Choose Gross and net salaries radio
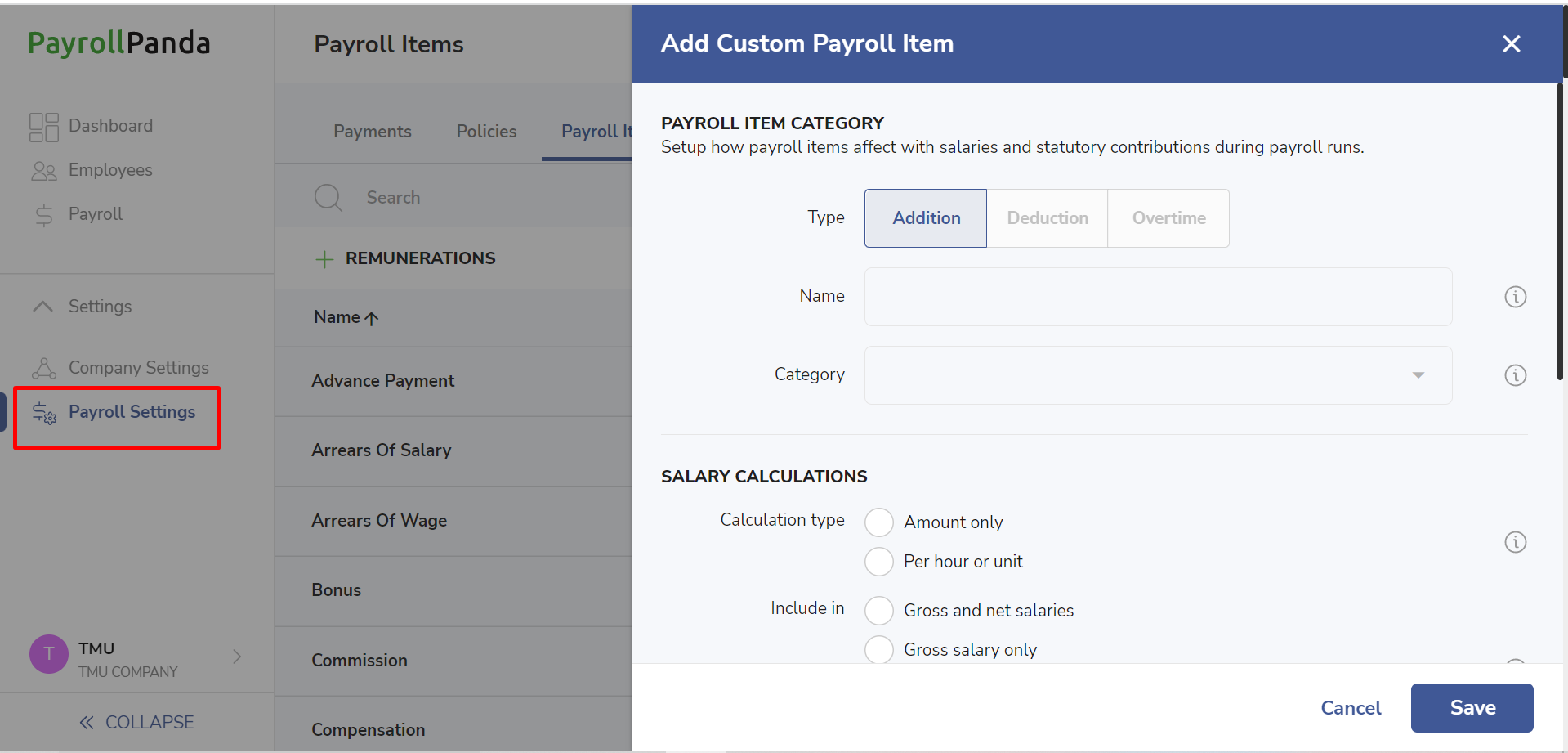 (879, 611)
